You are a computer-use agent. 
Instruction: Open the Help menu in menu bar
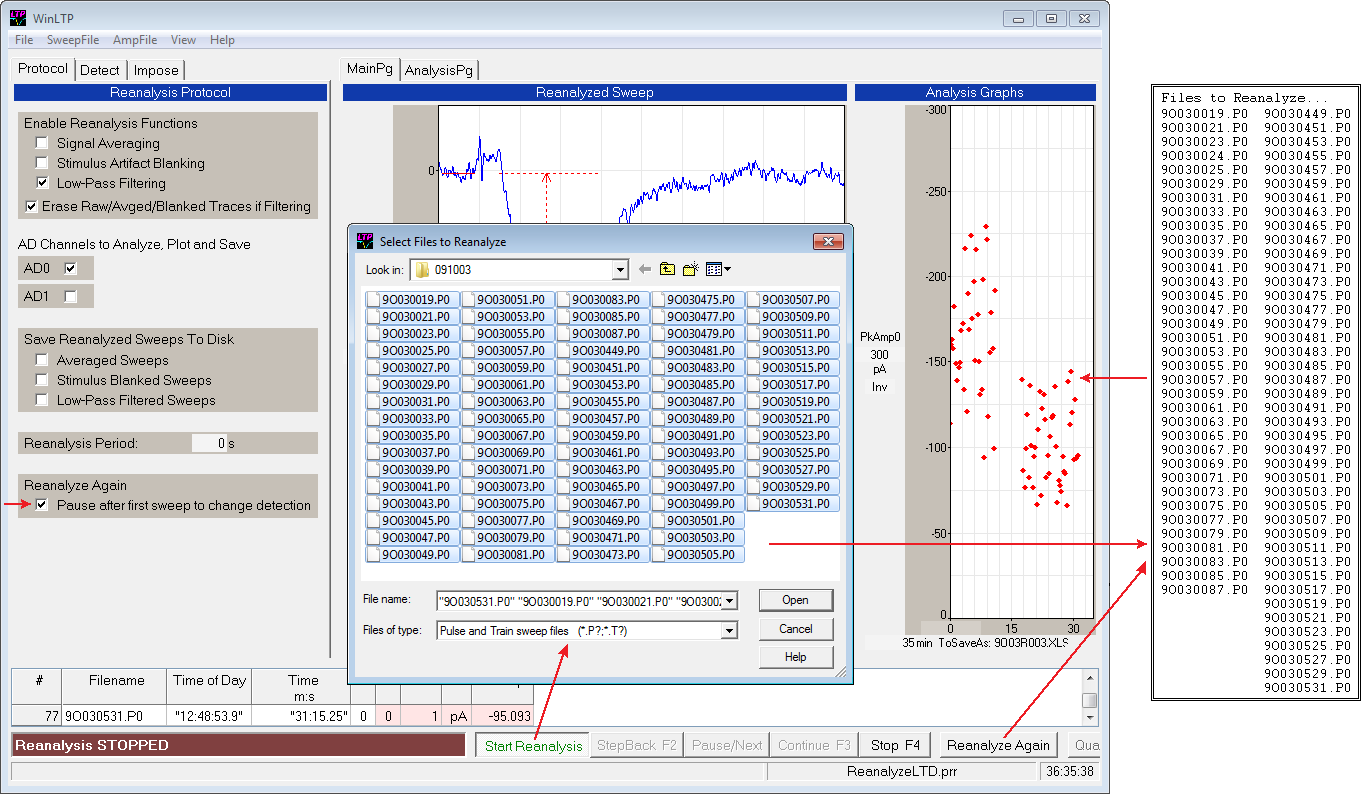pos(222,40)
